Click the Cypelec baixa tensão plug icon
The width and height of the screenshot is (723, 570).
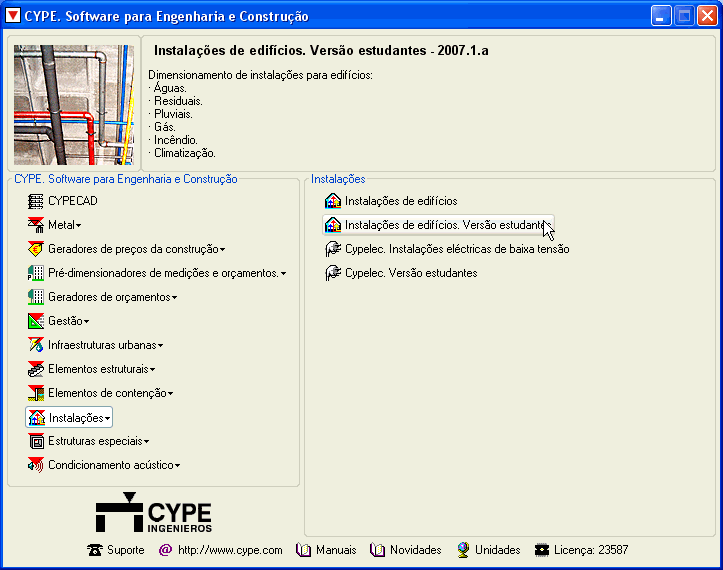tap(332, 249)
